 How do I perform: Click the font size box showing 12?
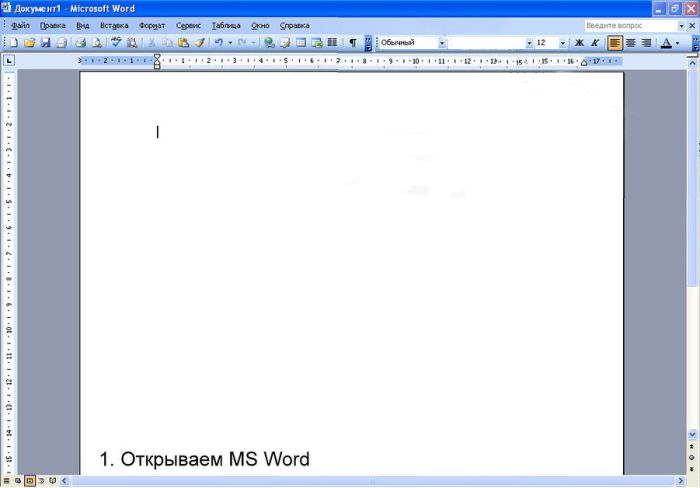click(546, 43)
